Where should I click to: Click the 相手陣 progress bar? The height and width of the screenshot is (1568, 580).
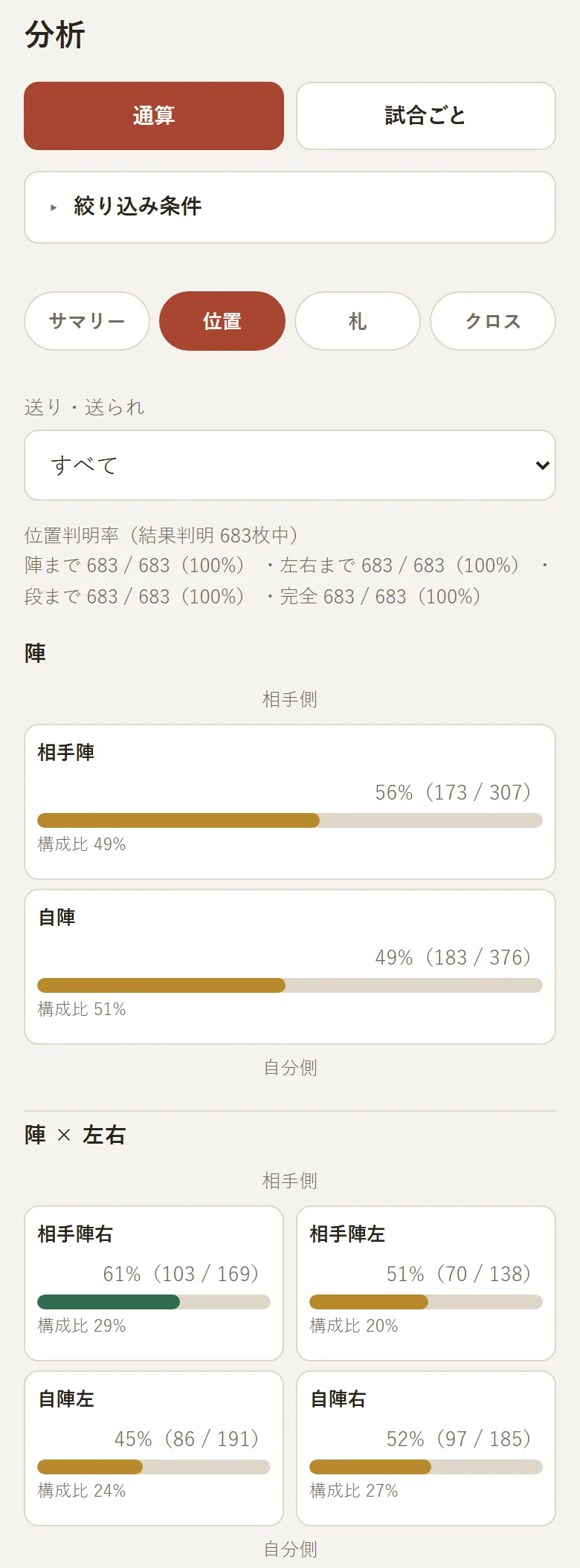[290, 820]
